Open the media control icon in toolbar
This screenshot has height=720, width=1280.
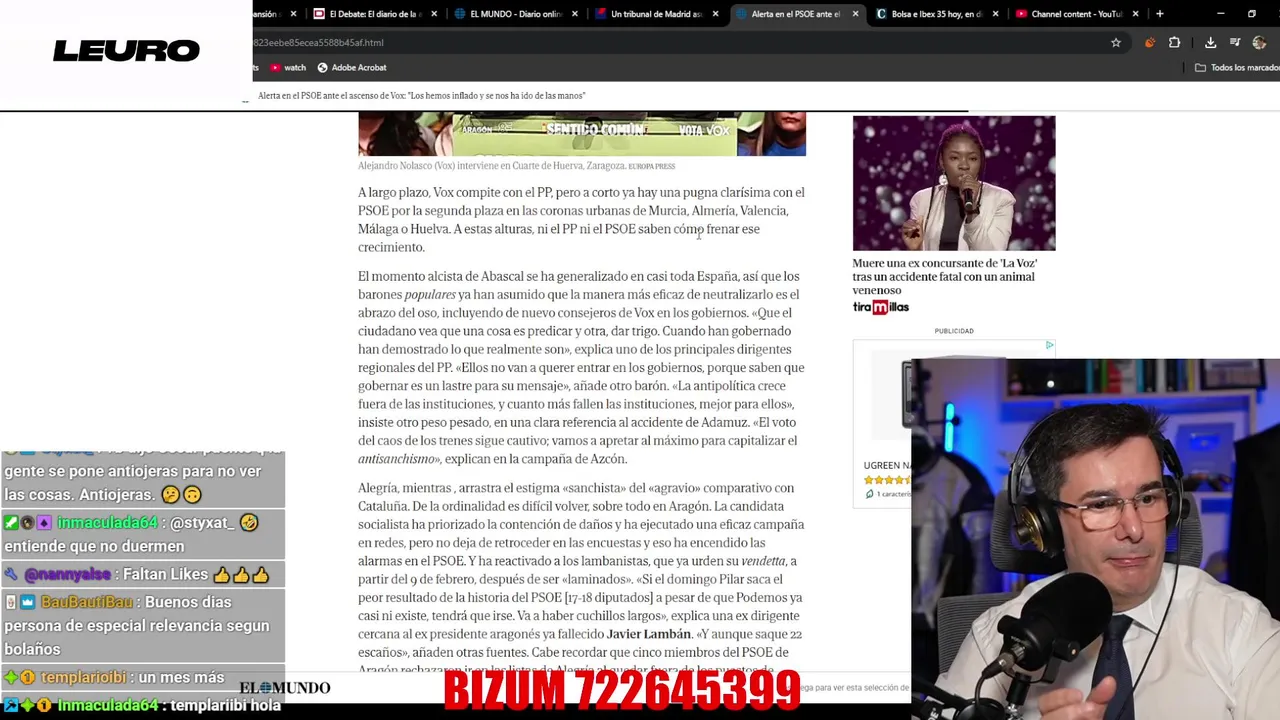1235,43
